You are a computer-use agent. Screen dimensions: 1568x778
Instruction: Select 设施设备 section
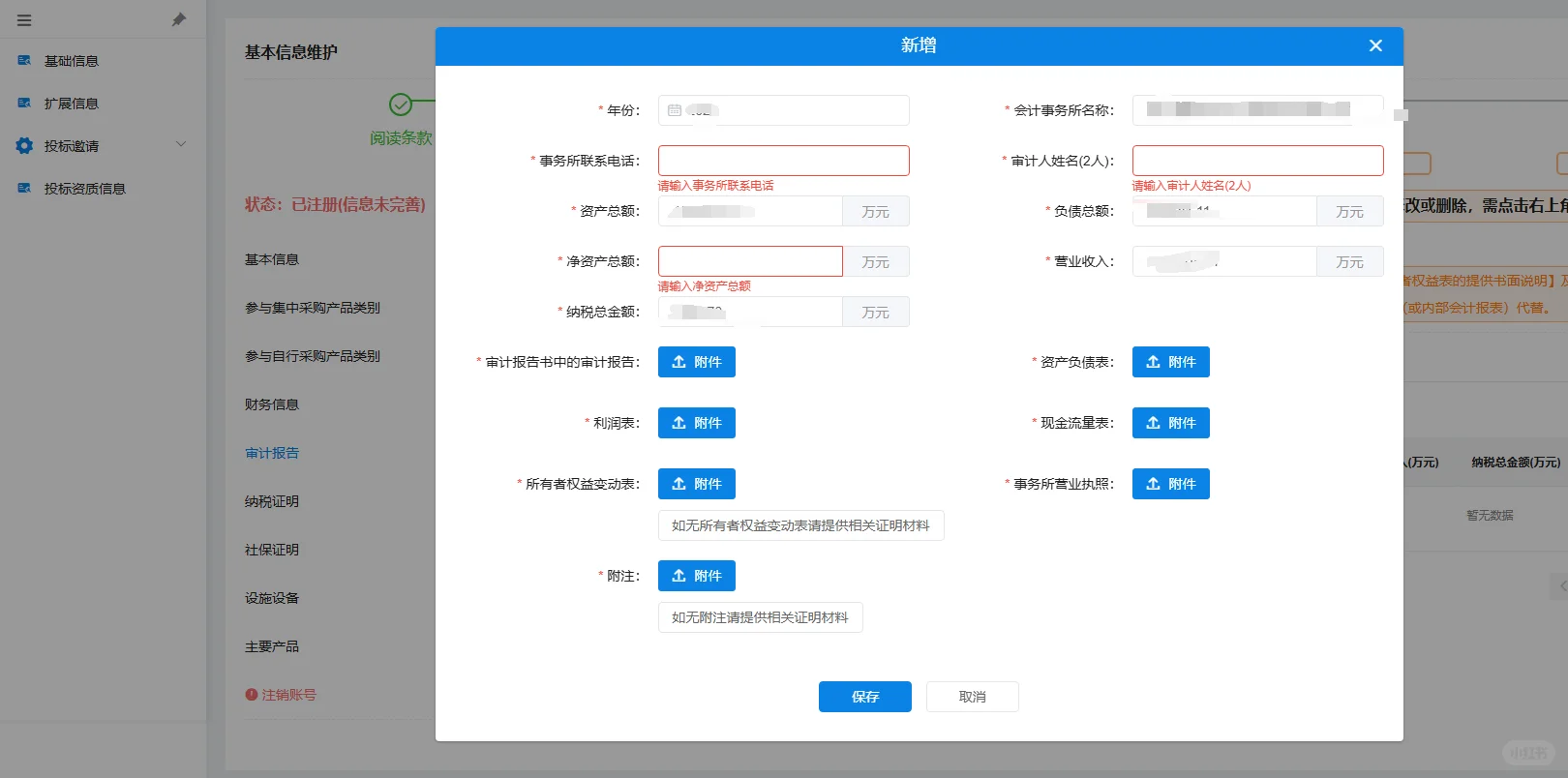coord(272,598)
